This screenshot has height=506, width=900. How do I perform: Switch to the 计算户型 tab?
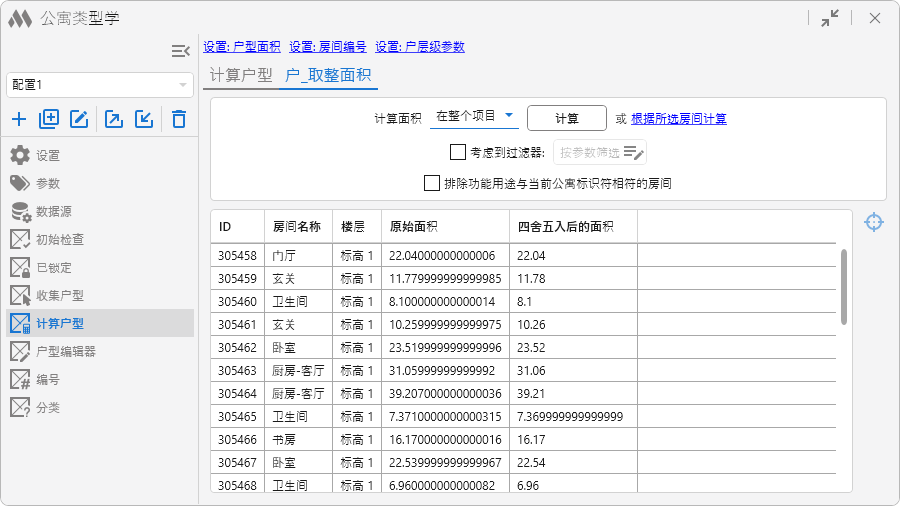[x=240, y=75]
